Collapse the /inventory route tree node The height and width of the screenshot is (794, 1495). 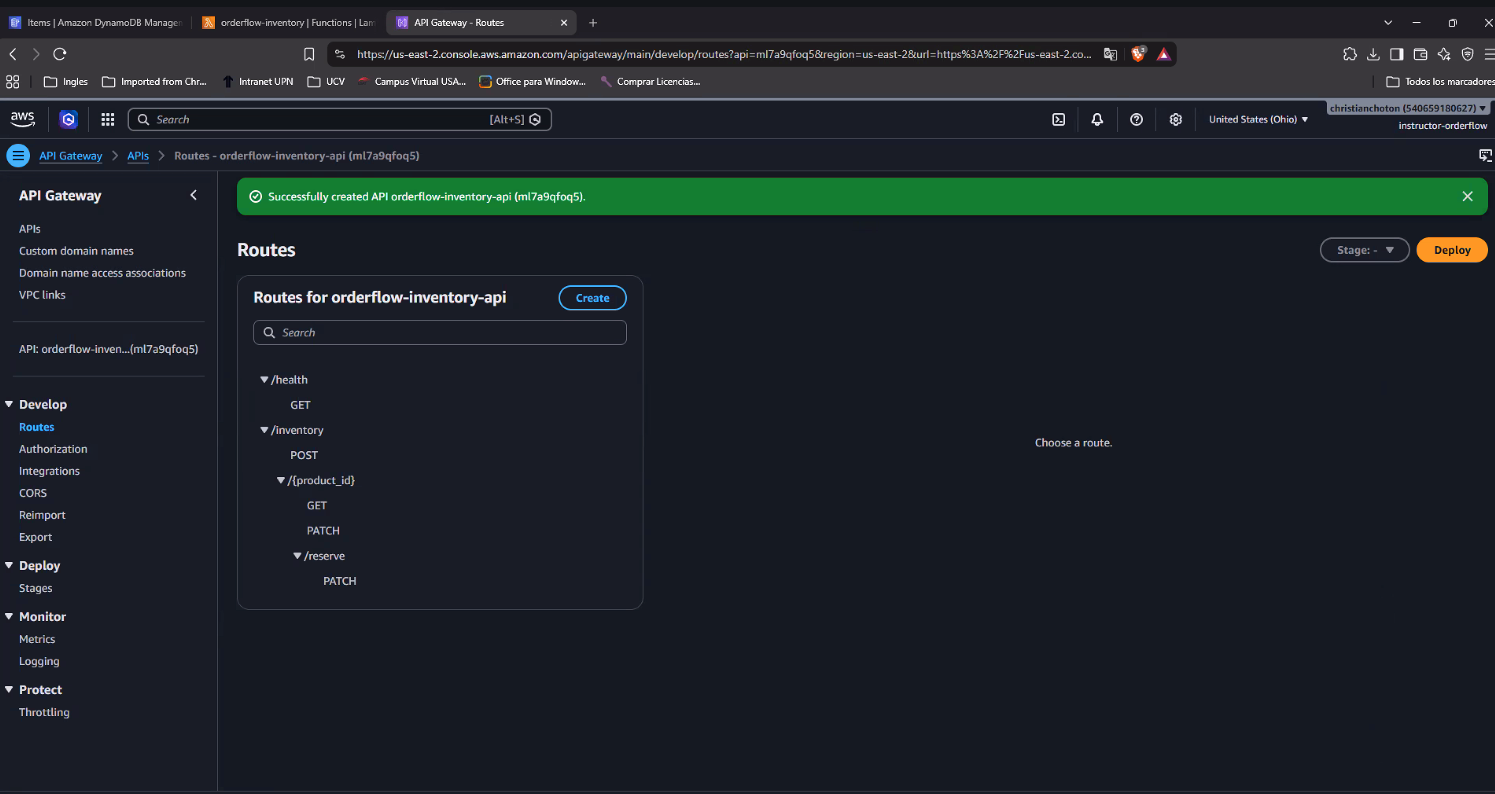click(265, 430)
